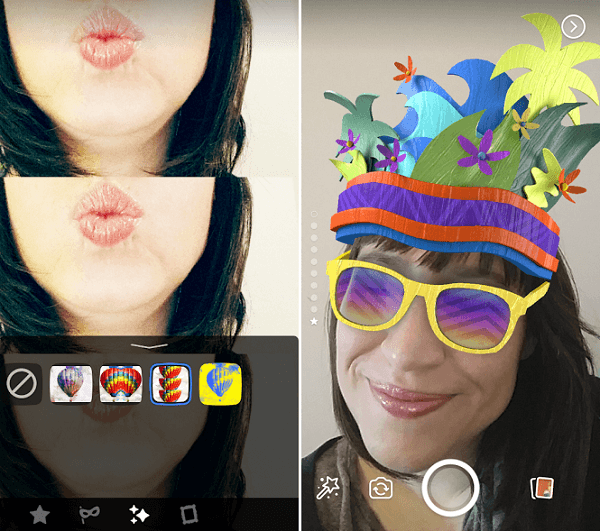The width and height of the screenshot is (600, 531).
Task: Open the photo gallery cards icon
Action: tap(542, 488)
